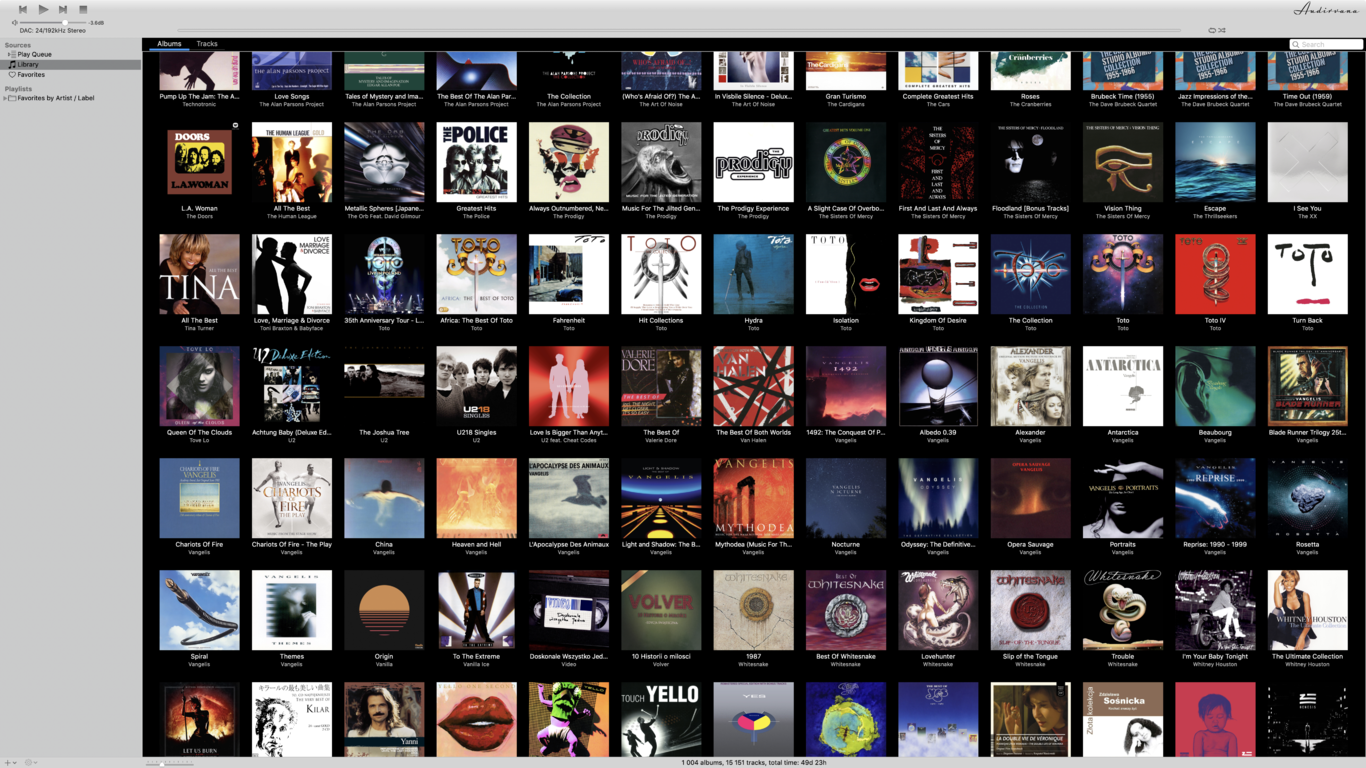Click the "Isolation" album title
1366x768 pixels.
pos(846,321)
